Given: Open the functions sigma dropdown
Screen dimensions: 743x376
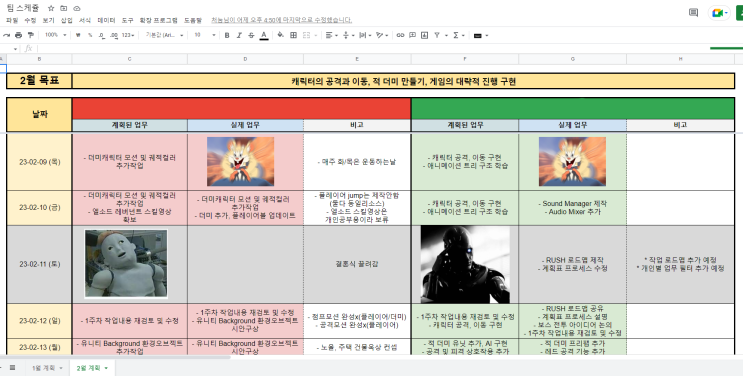Looking at the screenshot, I should (x=458, y=35).
